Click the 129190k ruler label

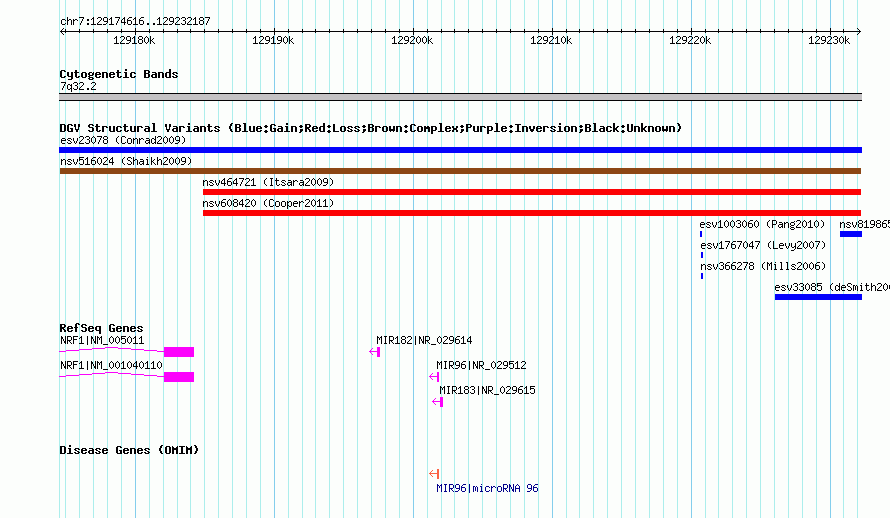coord(273,40)
